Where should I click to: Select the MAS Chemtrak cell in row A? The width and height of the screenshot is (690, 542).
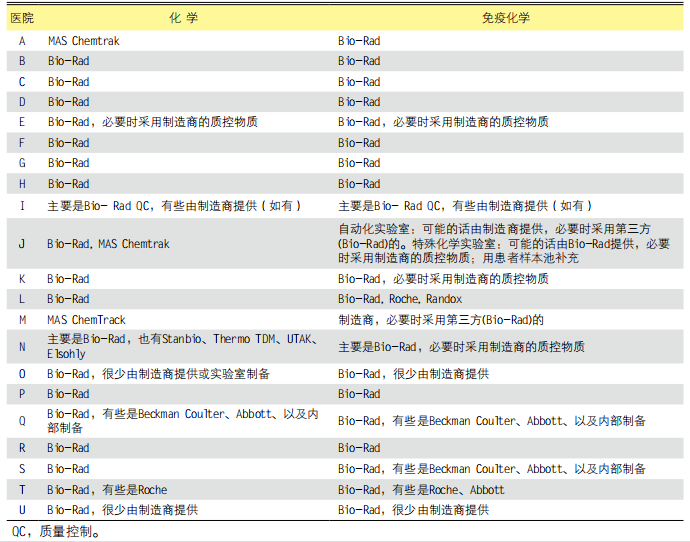[84, 41]
